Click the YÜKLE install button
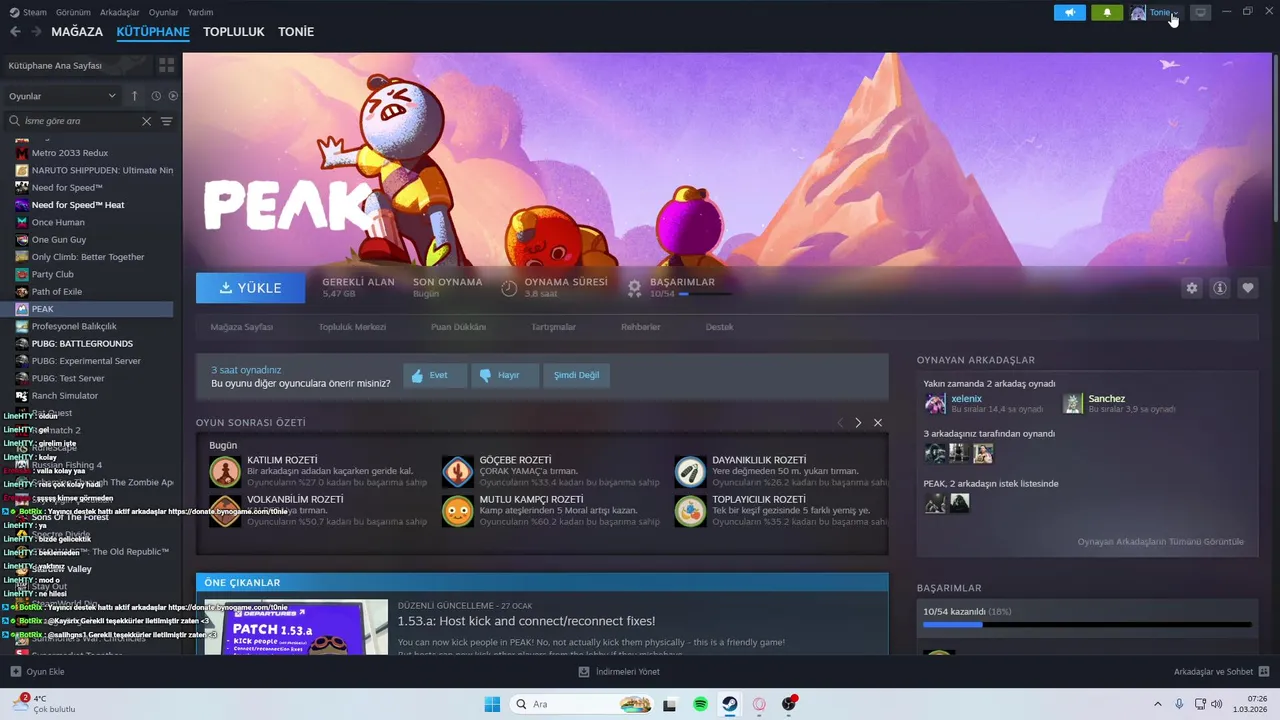The image size is (1280, 720). (x=251, y=288)
